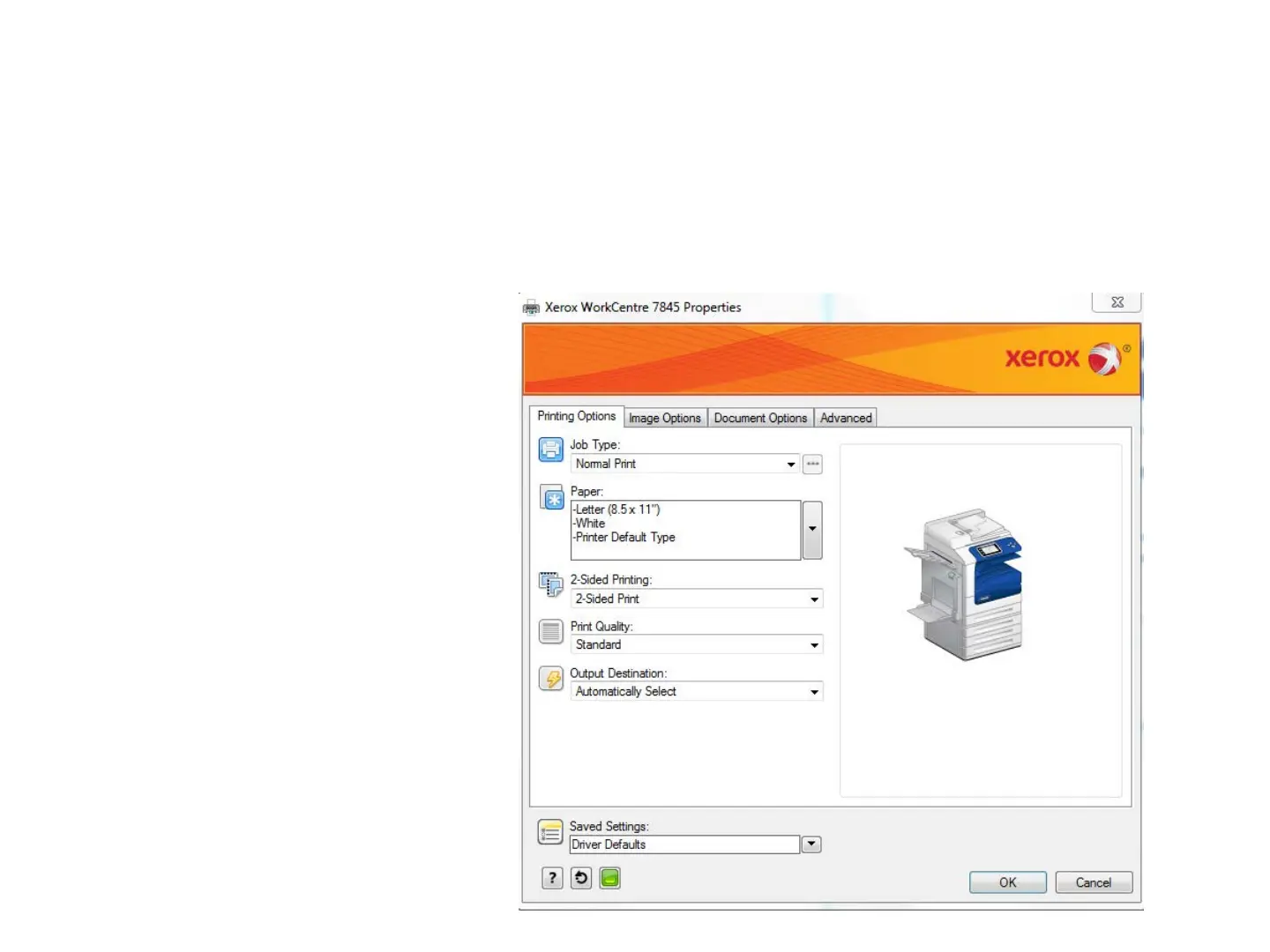Click the OK button
1270x952 pixels.
click(x=1008, y=882)
